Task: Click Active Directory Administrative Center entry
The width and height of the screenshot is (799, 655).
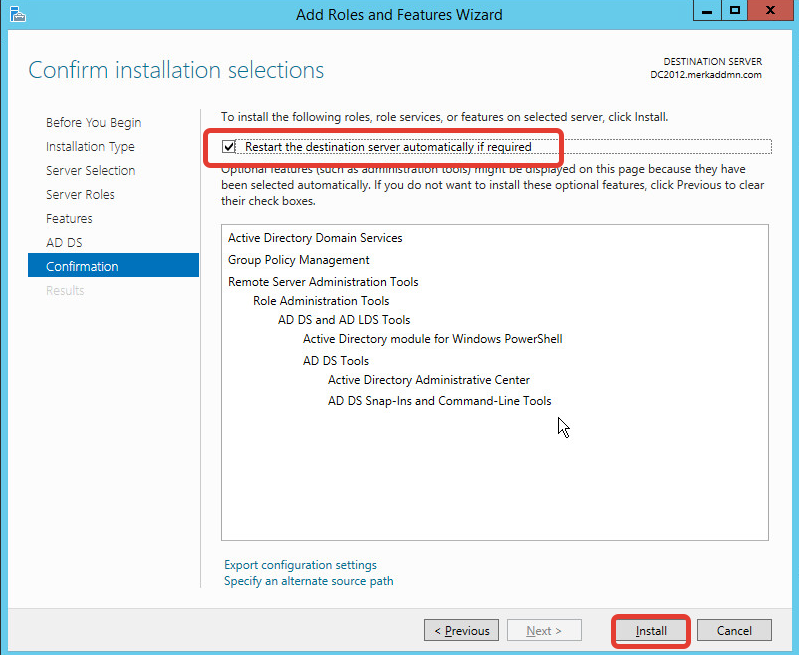Action: click(x=429, y=380)
